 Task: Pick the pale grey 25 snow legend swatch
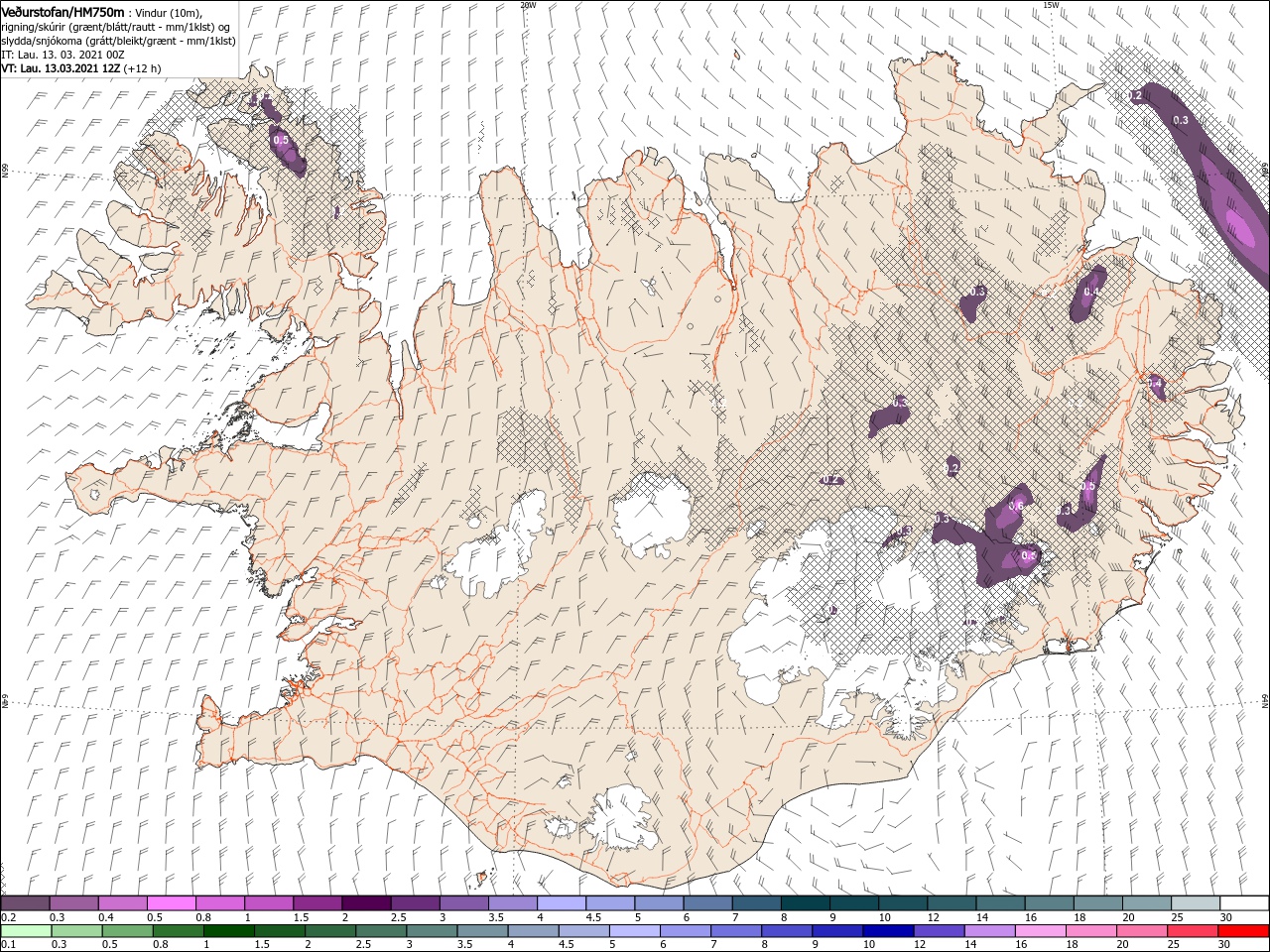(1196, 903)
